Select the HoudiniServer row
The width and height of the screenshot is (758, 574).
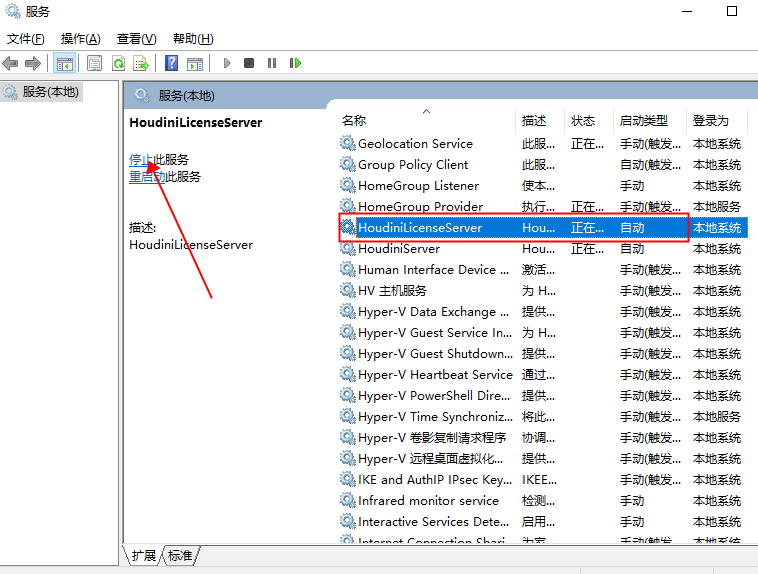(543, 249)
